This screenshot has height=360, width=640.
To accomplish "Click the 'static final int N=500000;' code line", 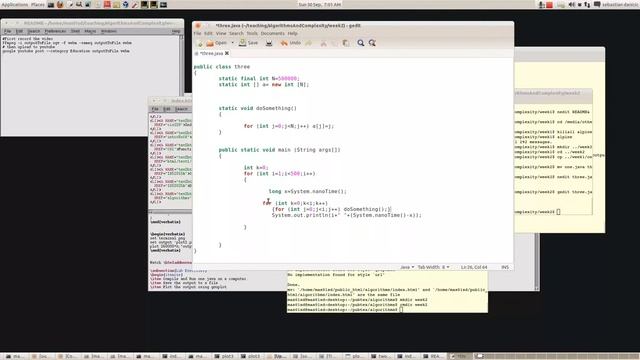I will pos(259,78).
